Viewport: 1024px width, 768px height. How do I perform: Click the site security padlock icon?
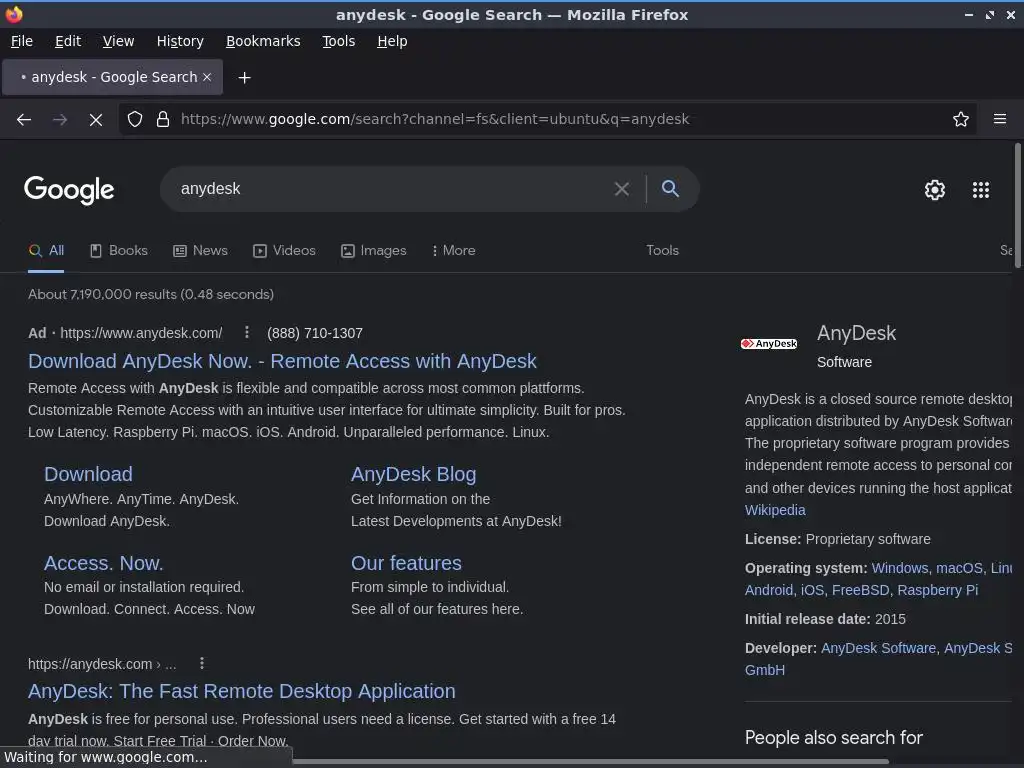[x=163, y=119]
